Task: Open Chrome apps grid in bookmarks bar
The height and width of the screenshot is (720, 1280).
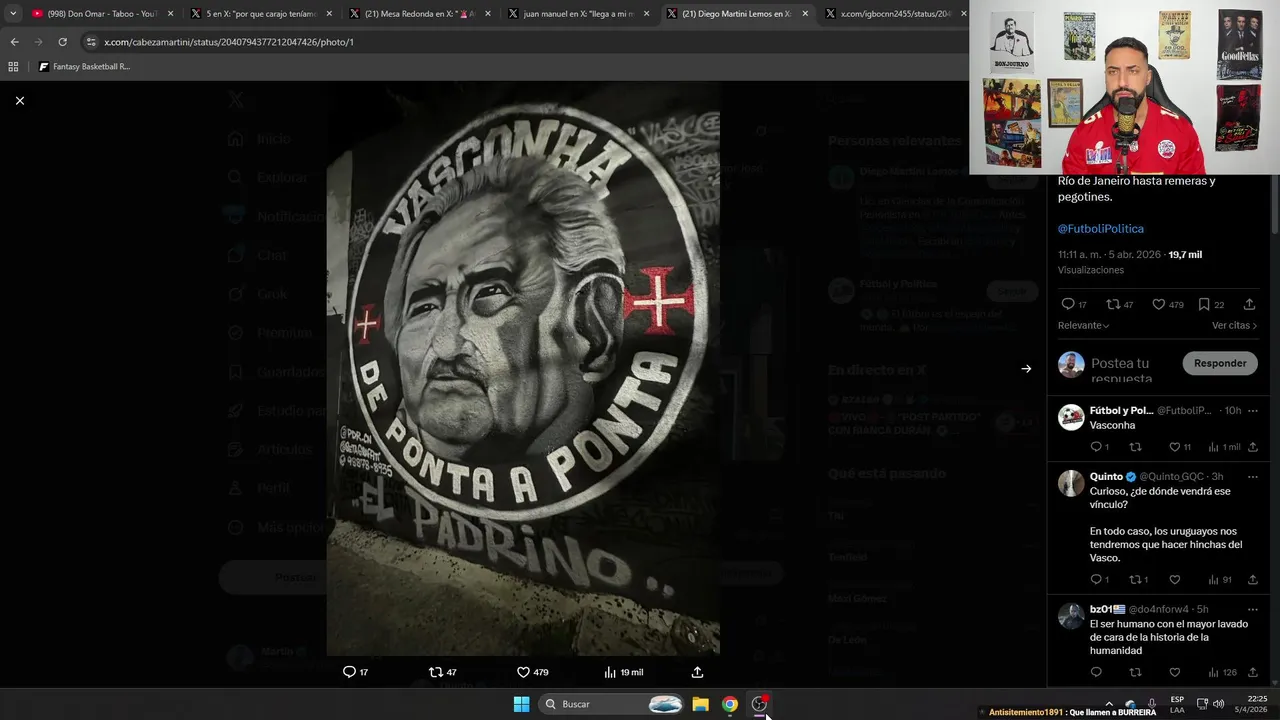Action: pyautogui.click(x=13, y=67)
